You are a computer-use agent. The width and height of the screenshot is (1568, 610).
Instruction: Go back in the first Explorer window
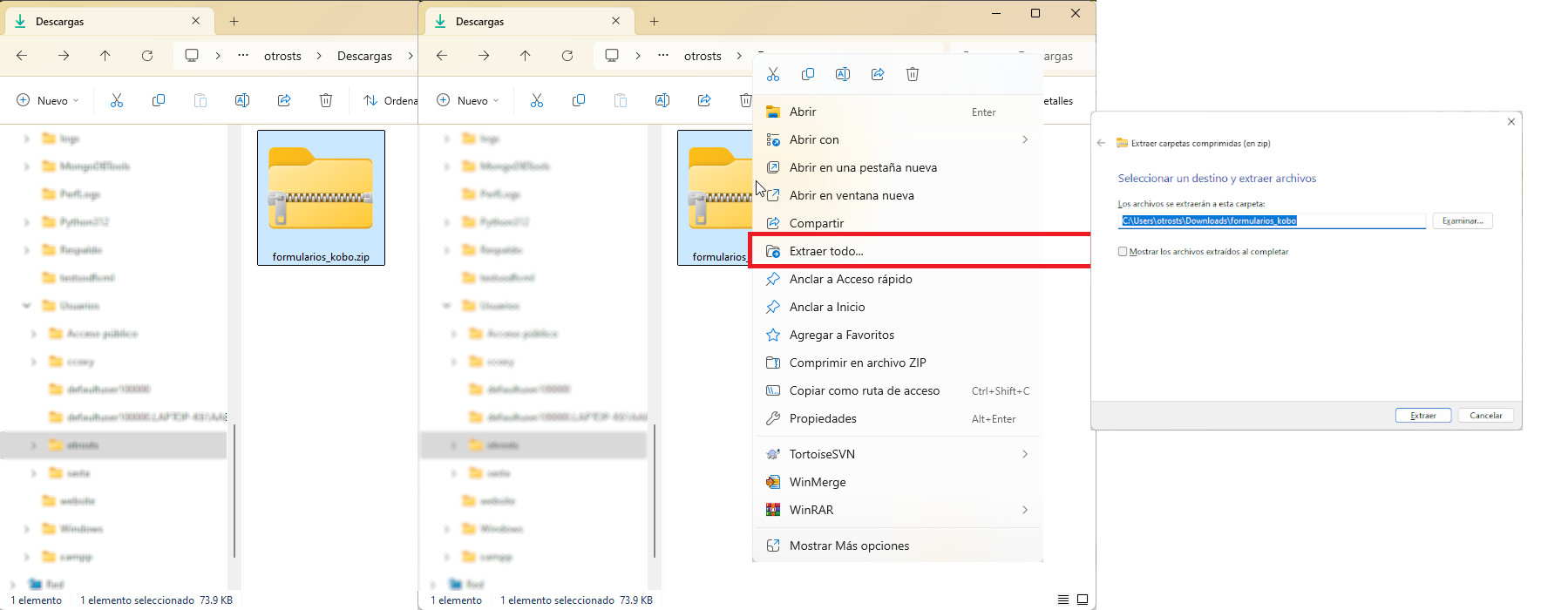click(22, 56)
